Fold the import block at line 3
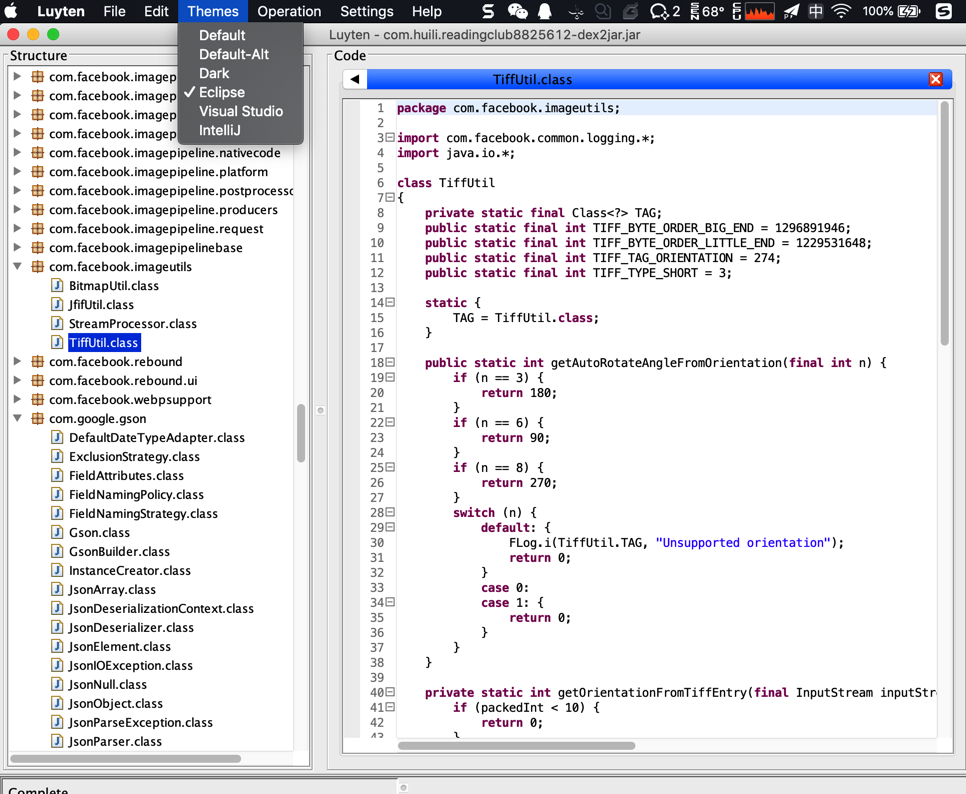The height and width of the screenshot is (794, 966). [x=390, y=137]
